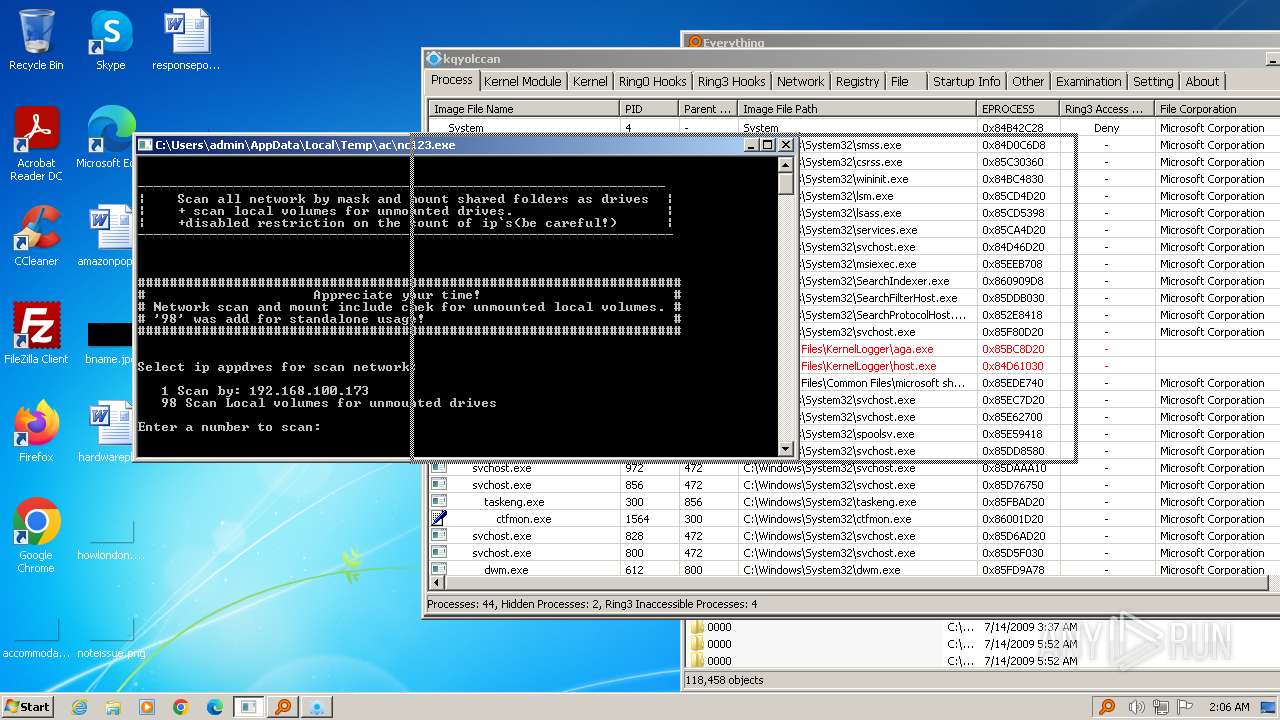Open the accommoda... file on the desktop
The image size is (1280, 720).
[x=36, y=638]
